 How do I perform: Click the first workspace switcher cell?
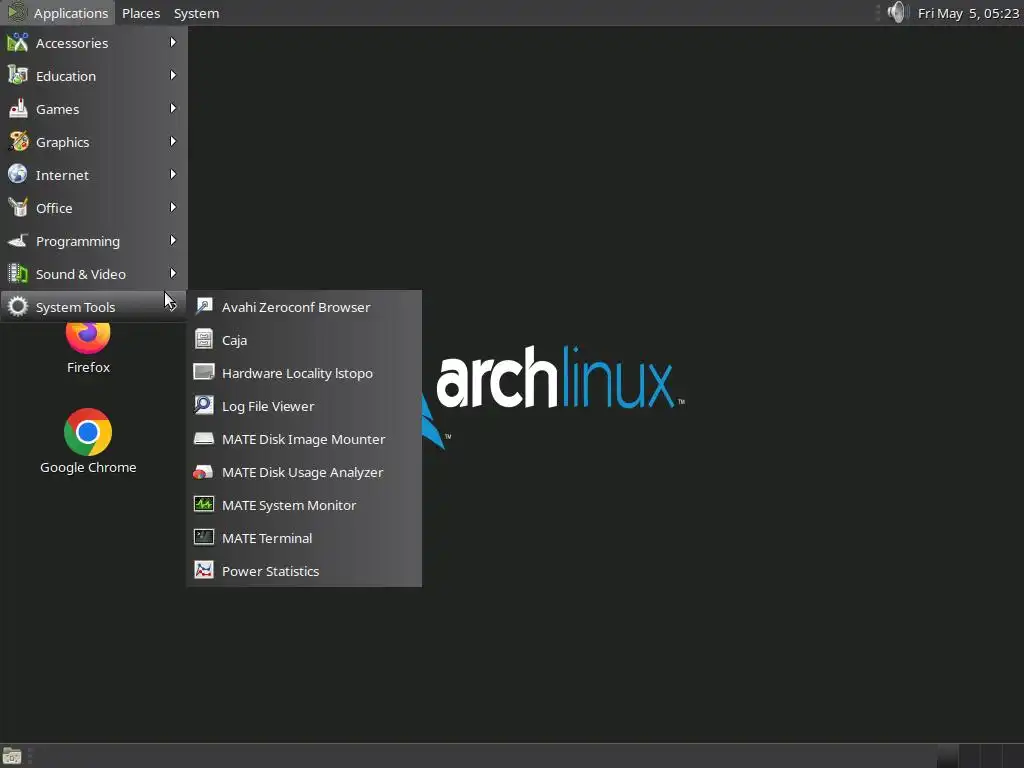click(948, 756)
